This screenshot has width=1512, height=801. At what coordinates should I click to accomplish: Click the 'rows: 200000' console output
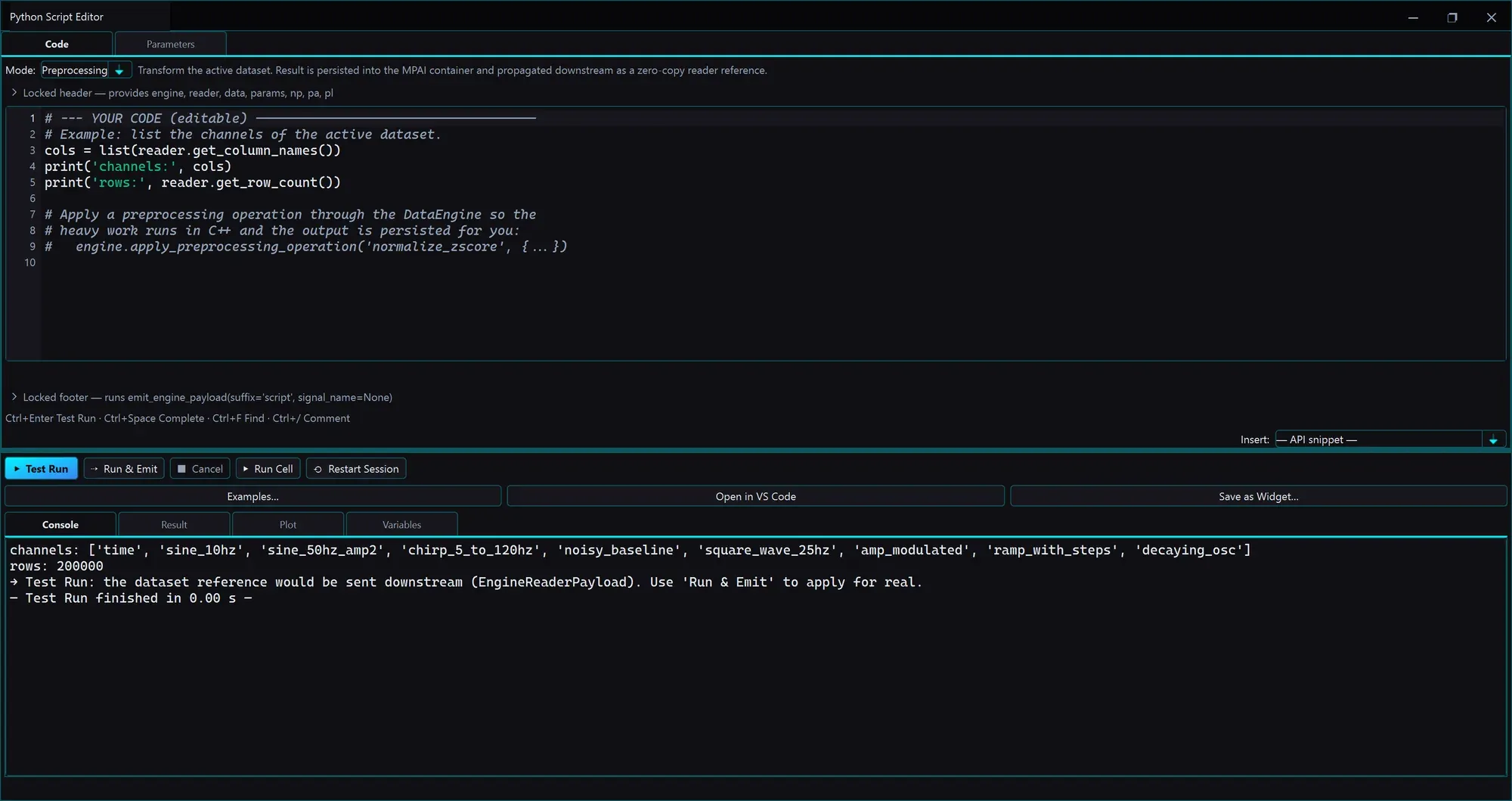tap(57, 566)
